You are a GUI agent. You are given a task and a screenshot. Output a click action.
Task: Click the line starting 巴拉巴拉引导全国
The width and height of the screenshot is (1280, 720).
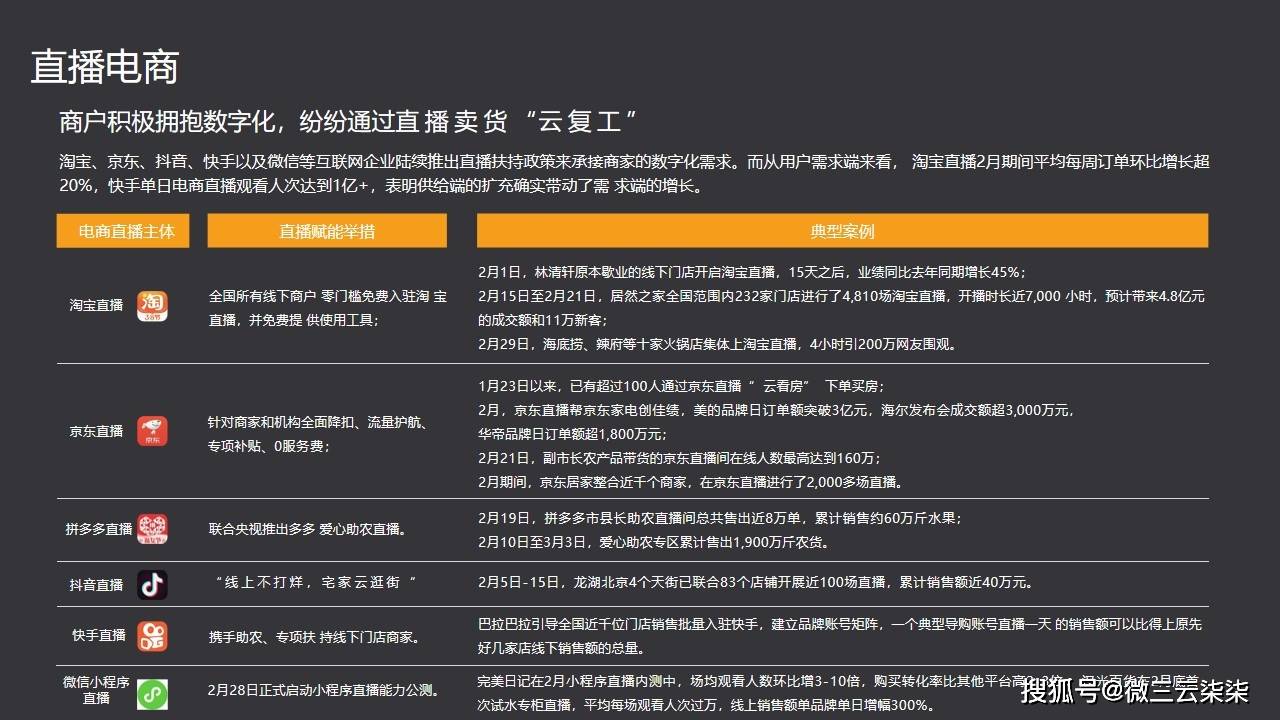[x=840, y=624]
